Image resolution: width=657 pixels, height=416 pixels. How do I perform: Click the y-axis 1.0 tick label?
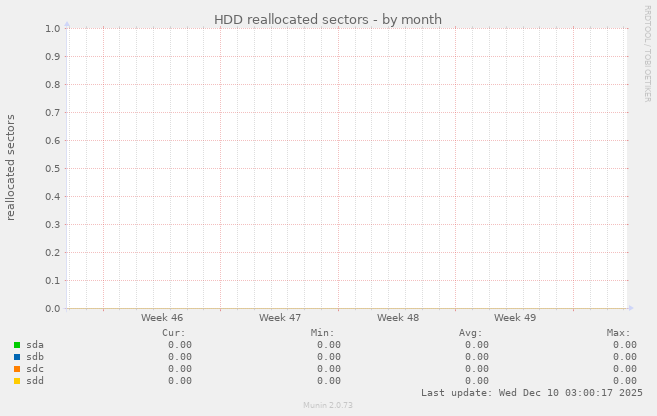tap(53, 28)
